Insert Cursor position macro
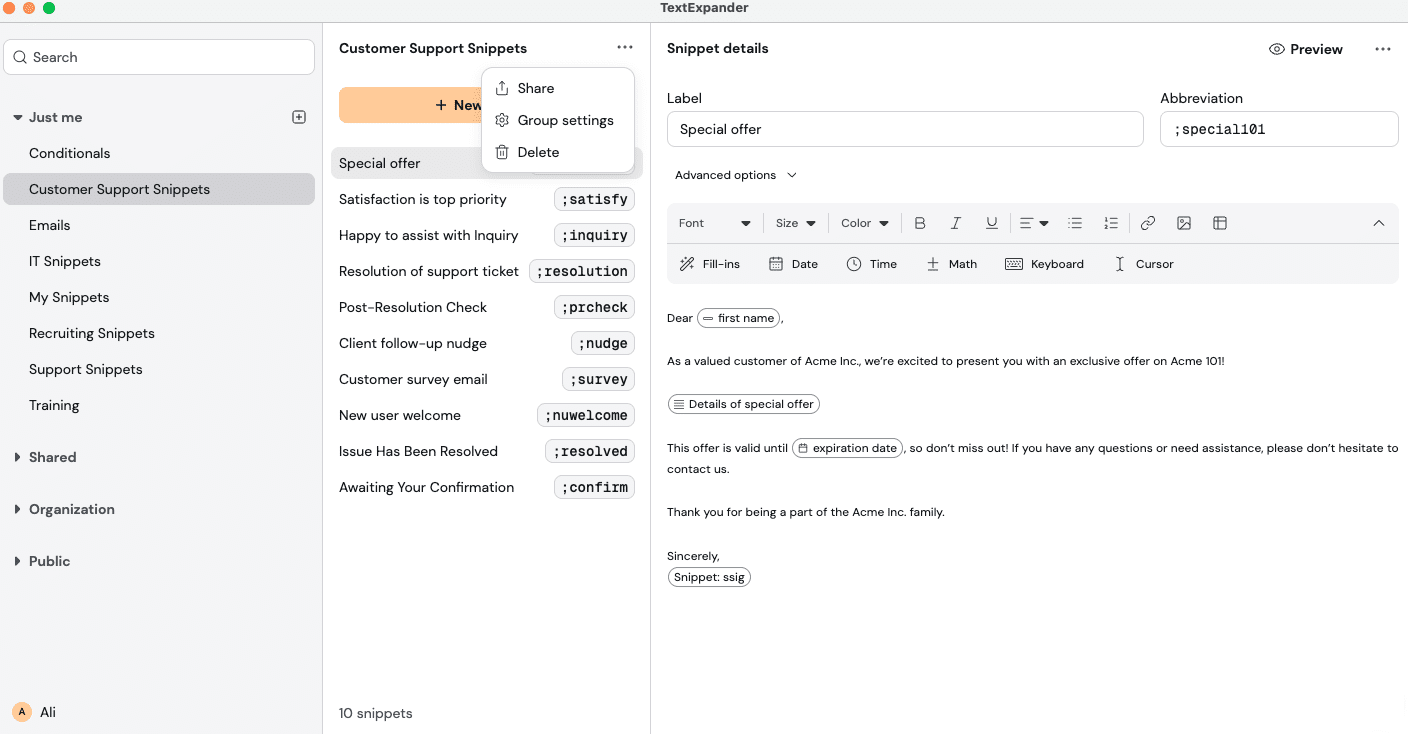 [x=1144, y=264]
